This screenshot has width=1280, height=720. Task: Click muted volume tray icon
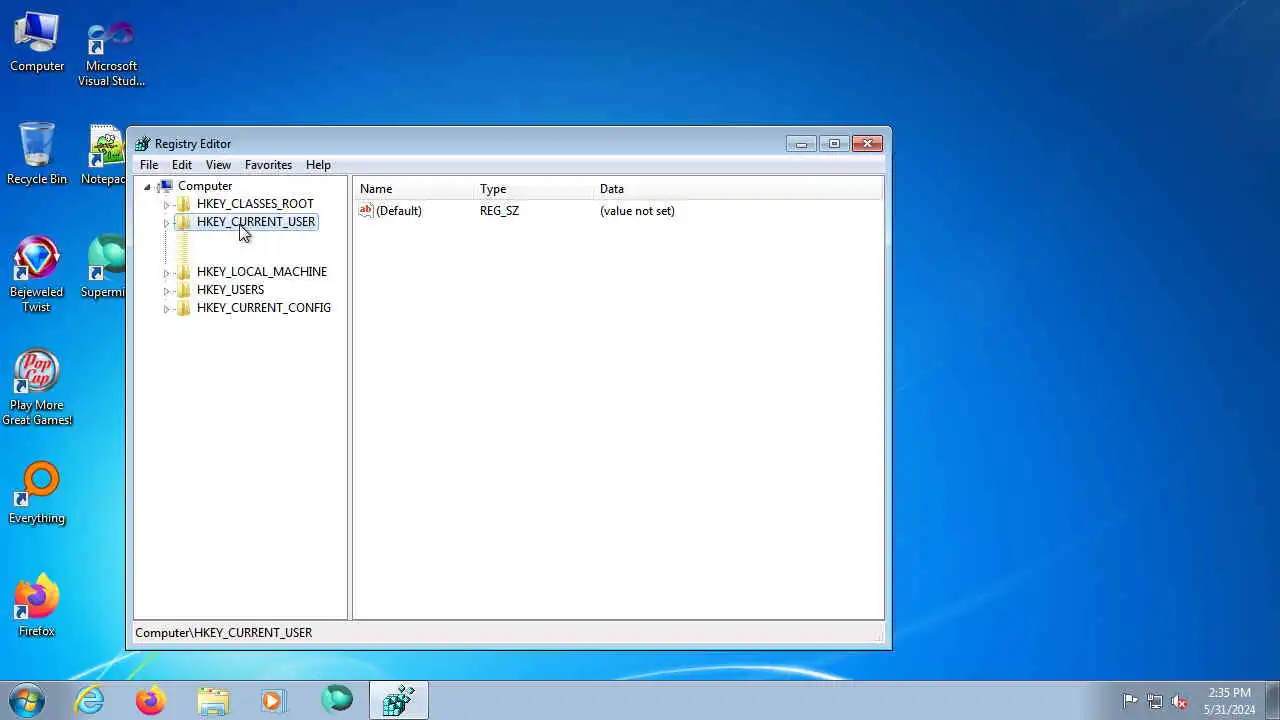1180,701
